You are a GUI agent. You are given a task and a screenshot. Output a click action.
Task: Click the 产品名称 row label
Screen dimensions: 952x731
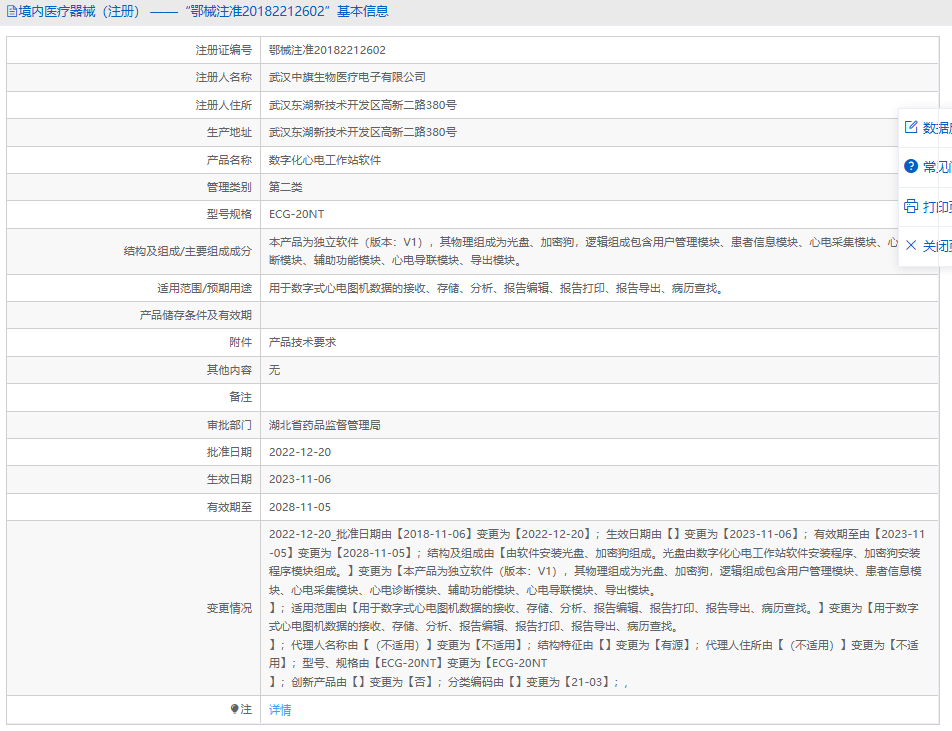click(x=229, y=160)
